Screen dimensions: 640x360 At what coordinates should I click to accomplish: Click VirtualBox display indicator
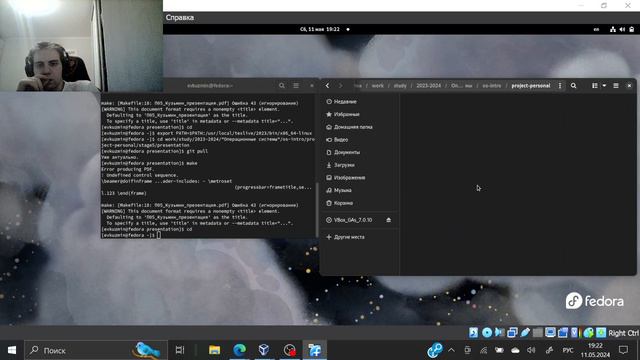coord(550,333)
